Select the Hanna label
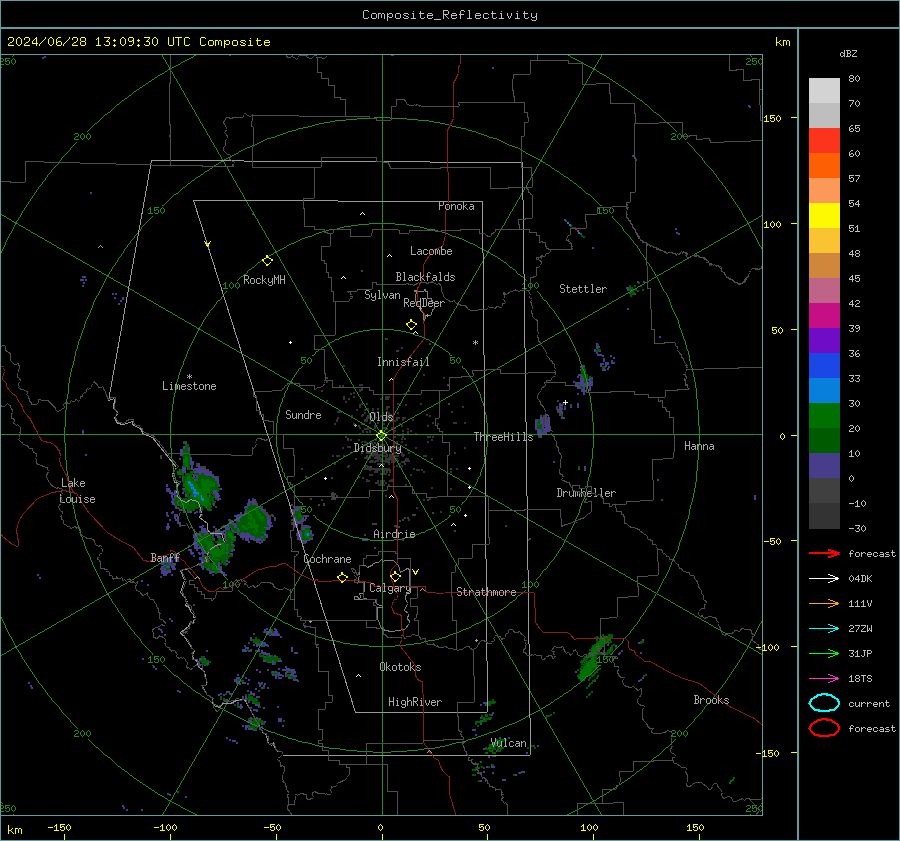This screenshot has height=841, width=900. [x=699, y=446]
